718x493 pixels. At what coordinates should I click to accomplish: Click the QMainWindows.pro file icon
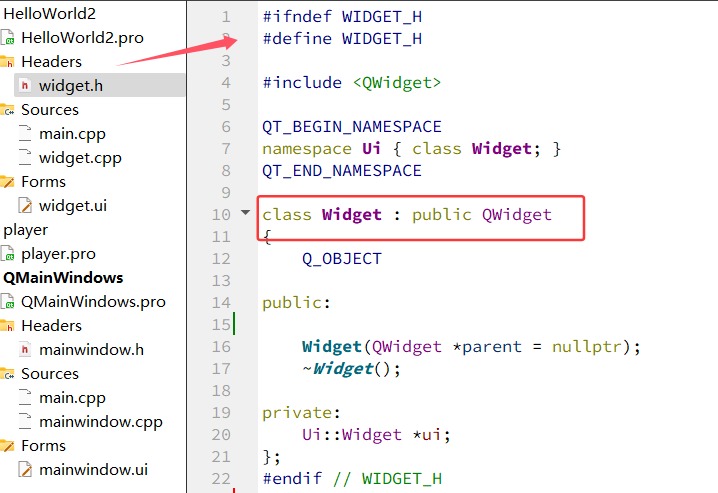point(7,302)
